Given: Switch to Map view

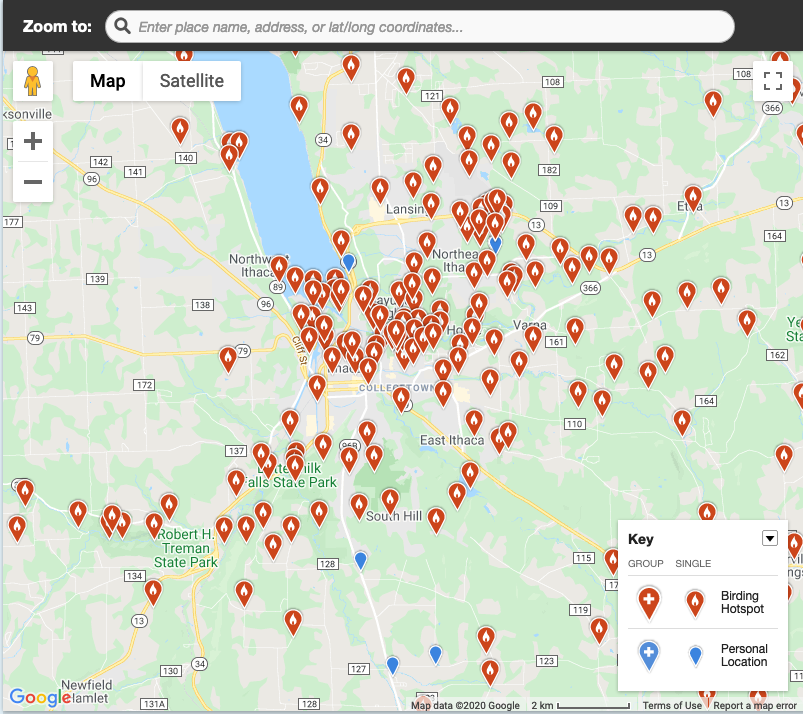Looking at the screenshot, I should pyautogui.click(x=108, y=81).
